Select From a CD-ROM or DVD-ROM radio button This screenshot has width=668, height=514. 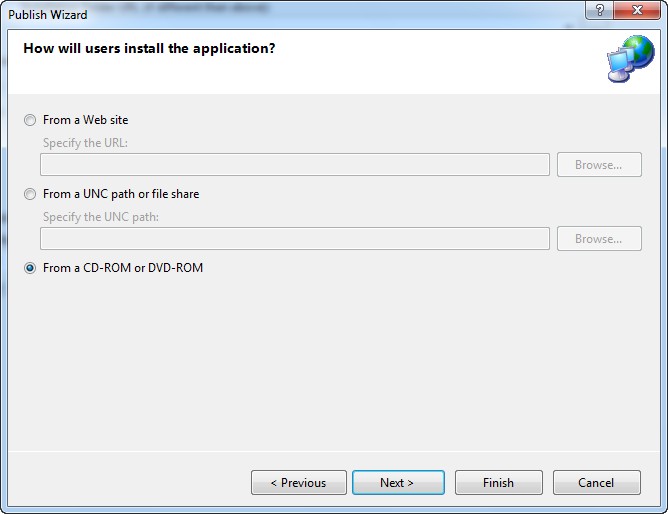30,268
